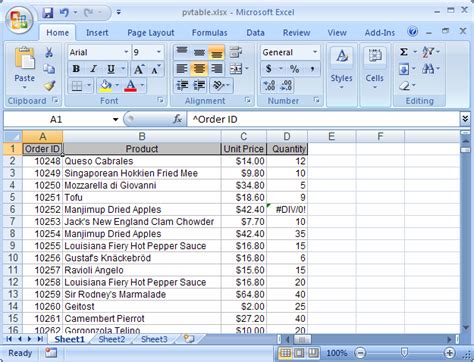
Task: Switch to Normal view in status bar
Action: (x=285, y=353)
